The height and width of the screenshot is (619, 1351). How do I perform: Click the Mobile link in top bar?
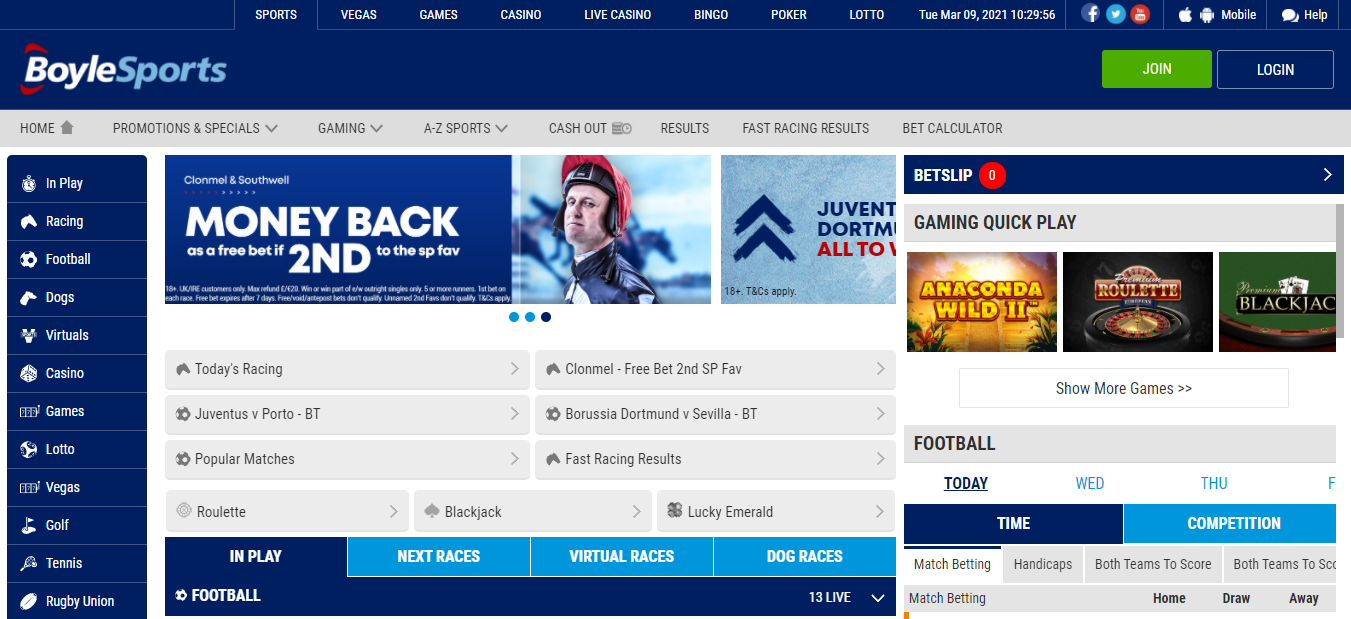click(1239, 15)
